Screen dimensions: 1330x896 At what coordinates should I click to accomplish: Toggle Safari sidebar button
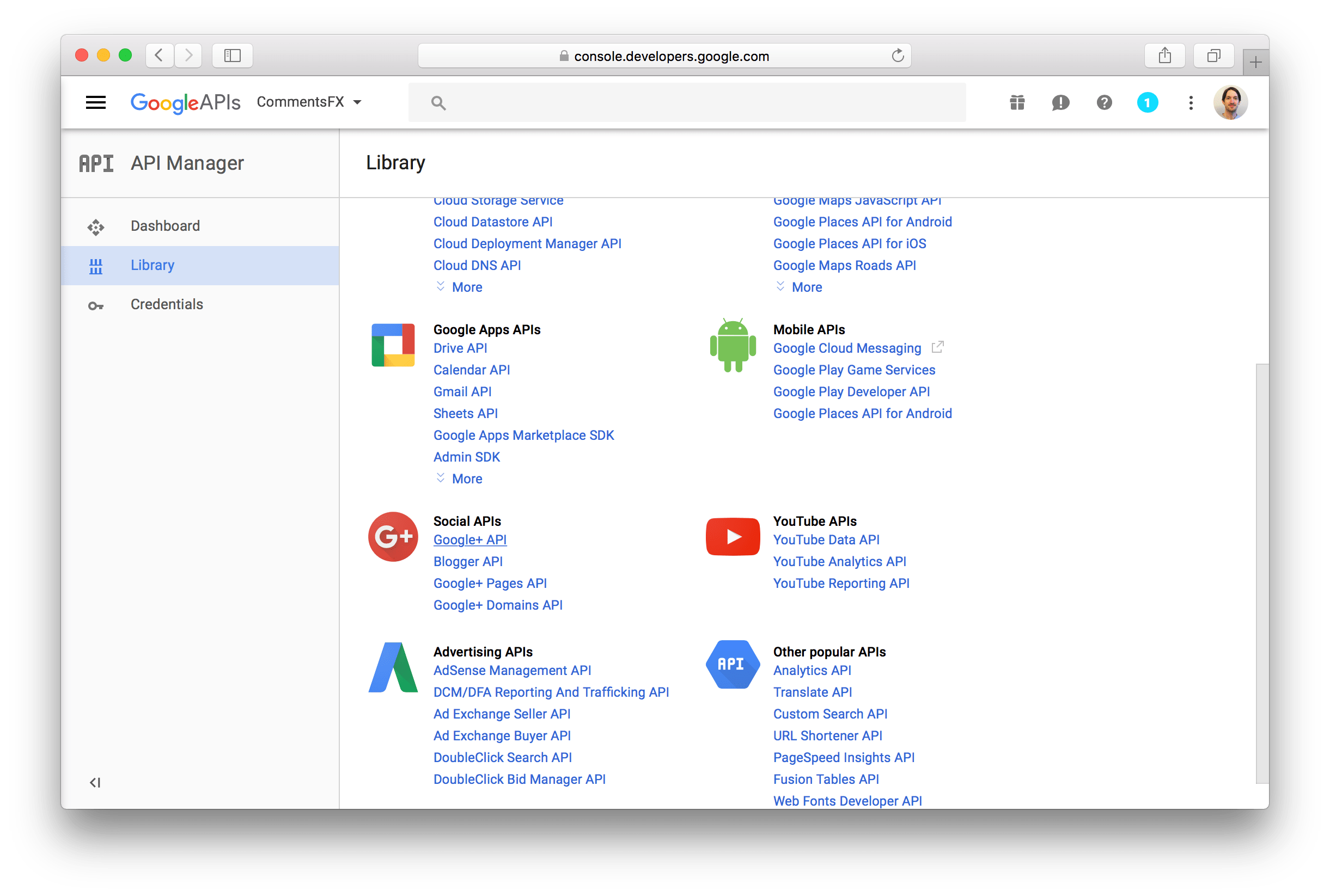pyautogui.click(x=232, y=56)
